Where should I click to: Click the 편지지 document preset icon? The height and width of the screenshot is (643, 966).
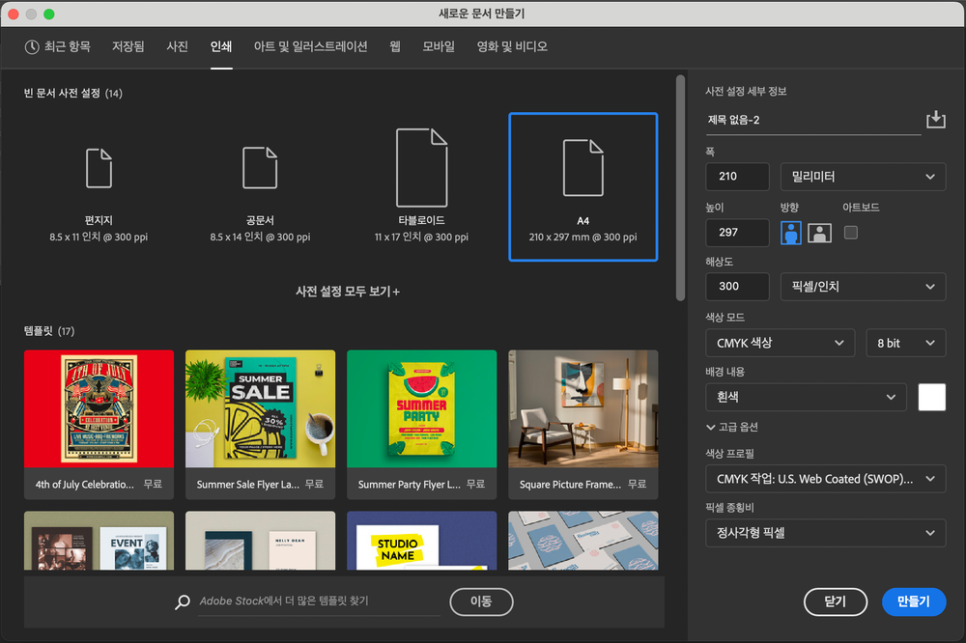pos(99,168)
